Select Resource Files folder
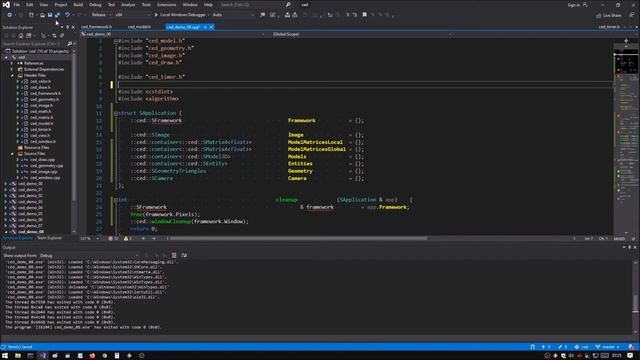The width and height of the screenshot is (640, 360). [x=36, y=148]
